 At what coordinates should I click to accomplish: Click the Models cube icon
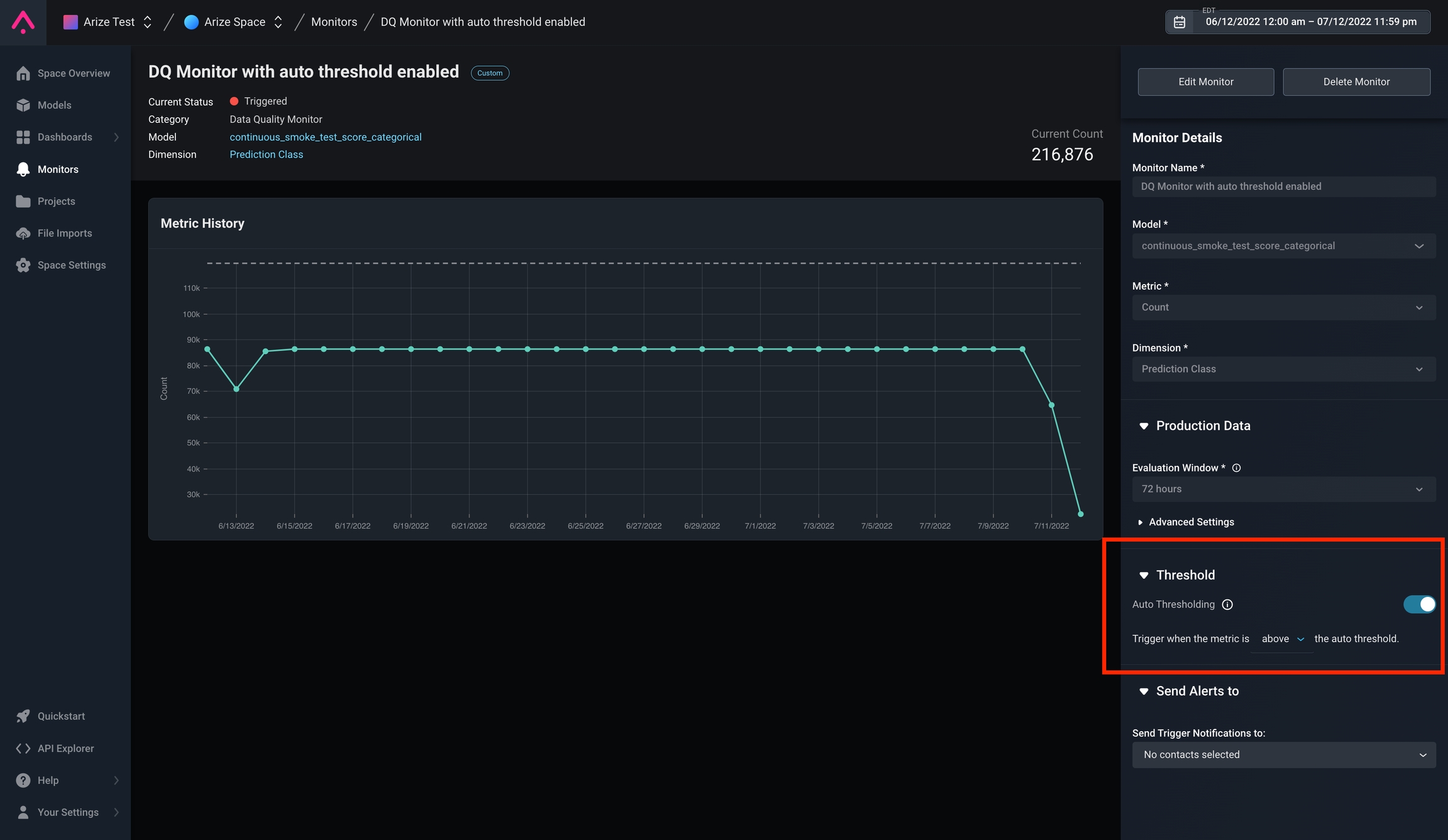coord(23,106)
